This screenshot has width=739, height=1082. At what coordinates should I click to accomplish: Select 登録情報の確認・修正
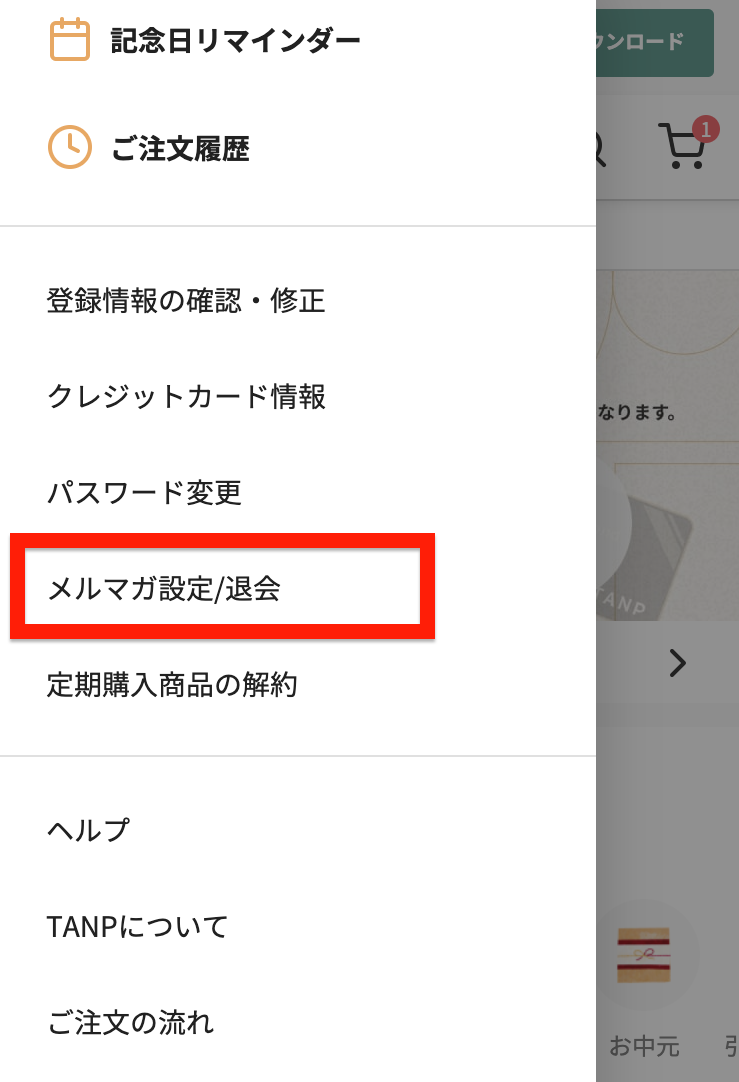point(186,300)
